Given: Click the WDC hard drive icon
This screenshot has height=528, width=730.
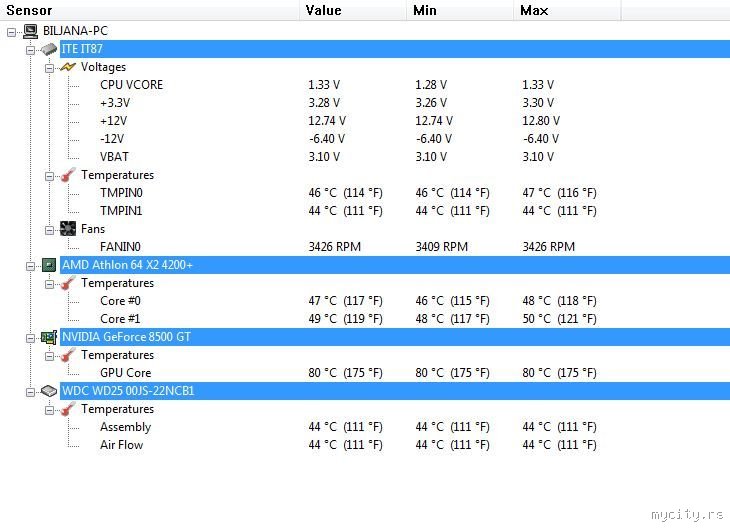Looking at the screenshot, I should [49, 391].
